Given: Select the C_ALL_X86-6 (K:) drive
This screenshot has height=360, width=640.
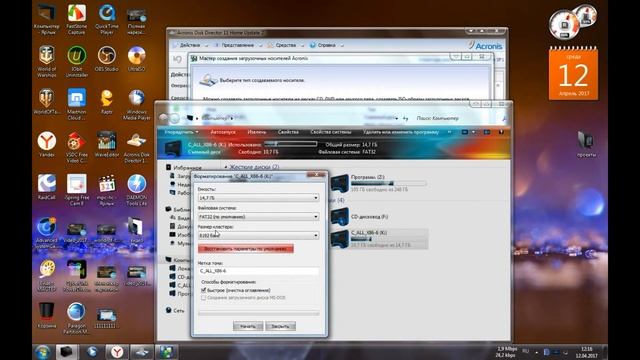Looking at the screenshot, I should (380, 238).
